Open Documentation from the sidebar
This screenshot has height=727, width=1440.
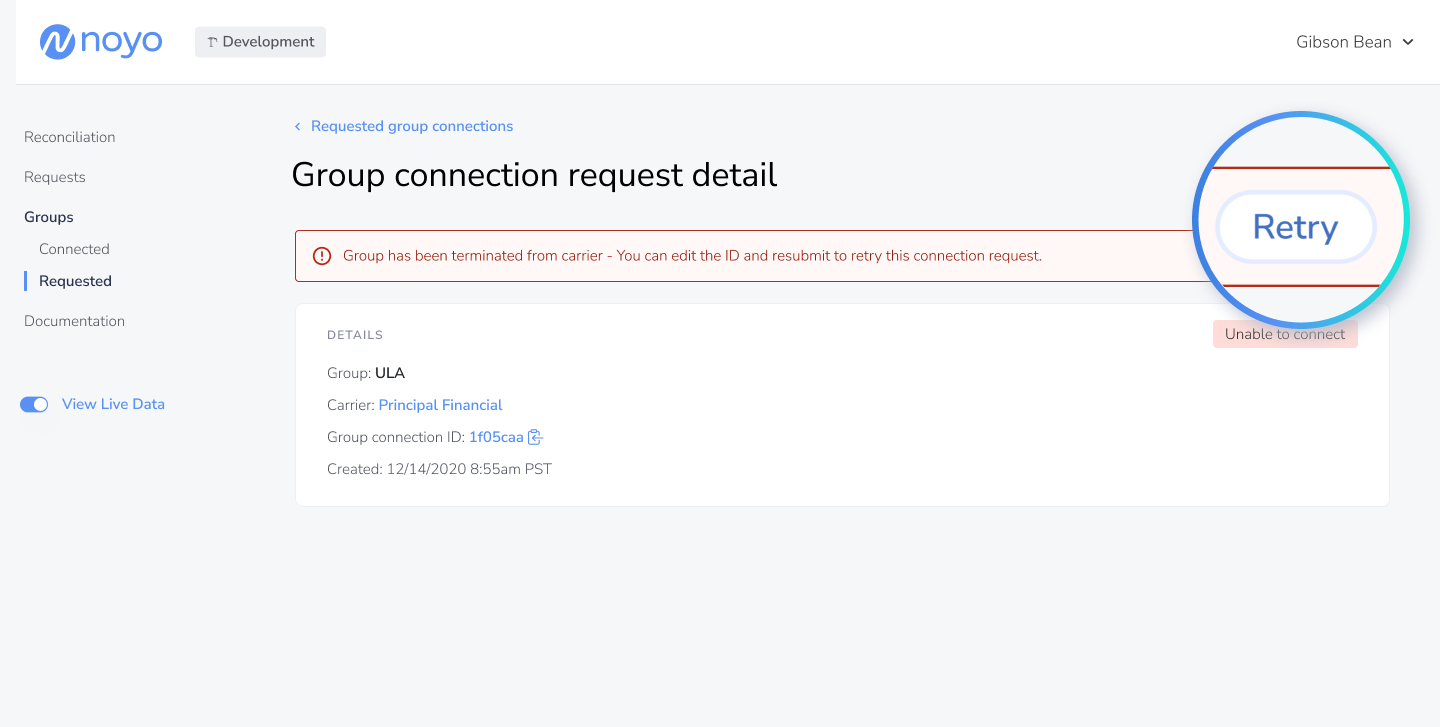[75, 321]
